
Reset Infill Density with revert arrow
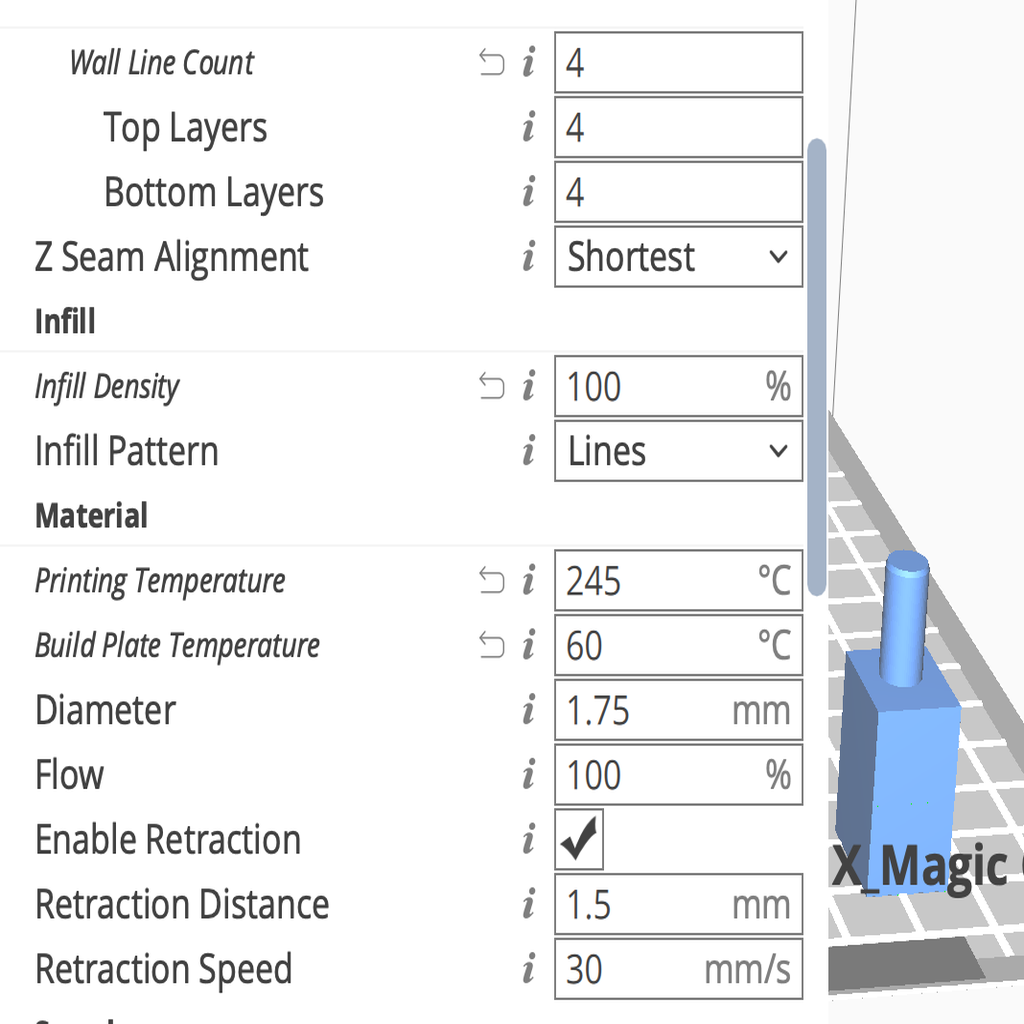point(491,386)
